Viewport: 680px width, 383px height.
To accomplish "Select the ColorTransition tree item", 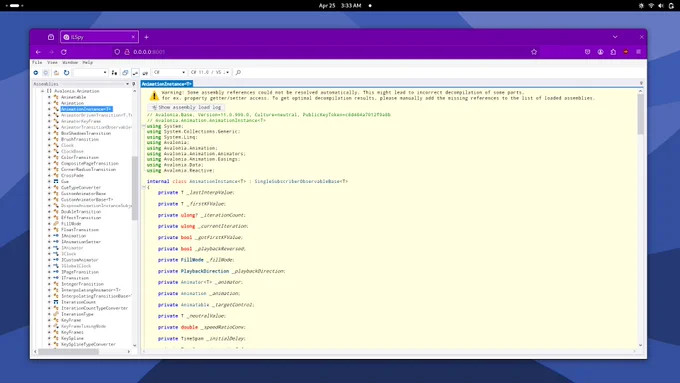I will coord(80,157).
